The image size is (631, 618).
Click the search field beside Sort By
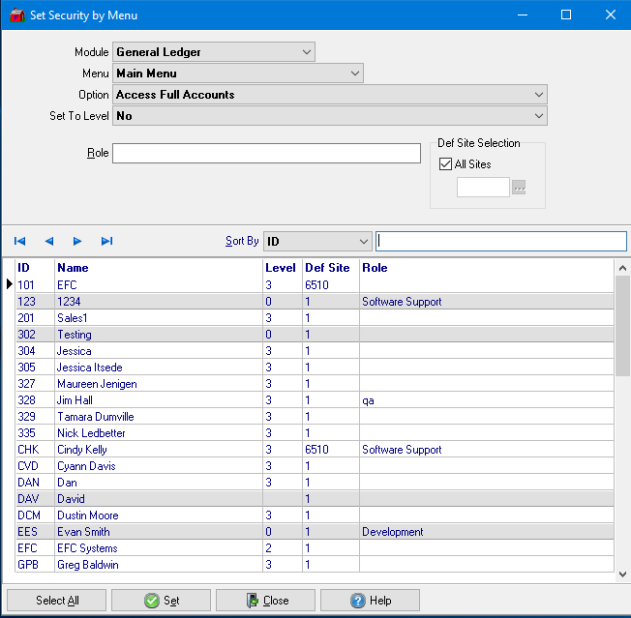coord(501,241)
